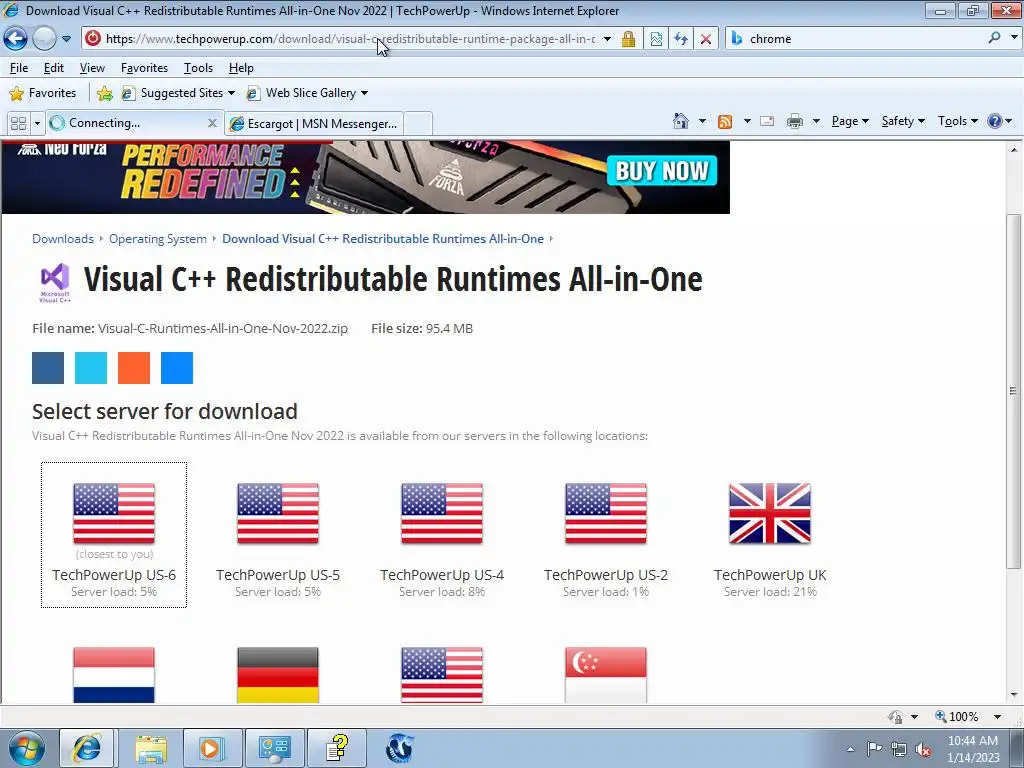Select the TechPowerUp US-6 server
Image resolution: width=1024 pixels, height=768 pixels.
(x=114, y=535)
